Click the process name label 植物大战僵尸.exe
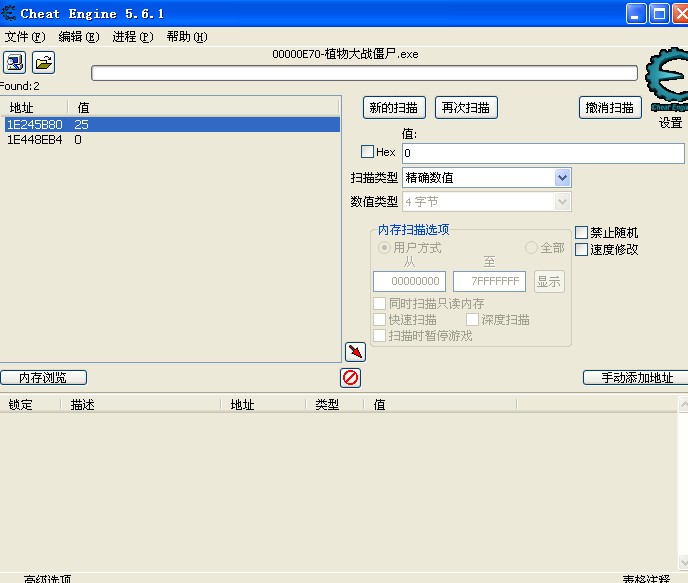 pyautogui.click(x=372, y=54)
